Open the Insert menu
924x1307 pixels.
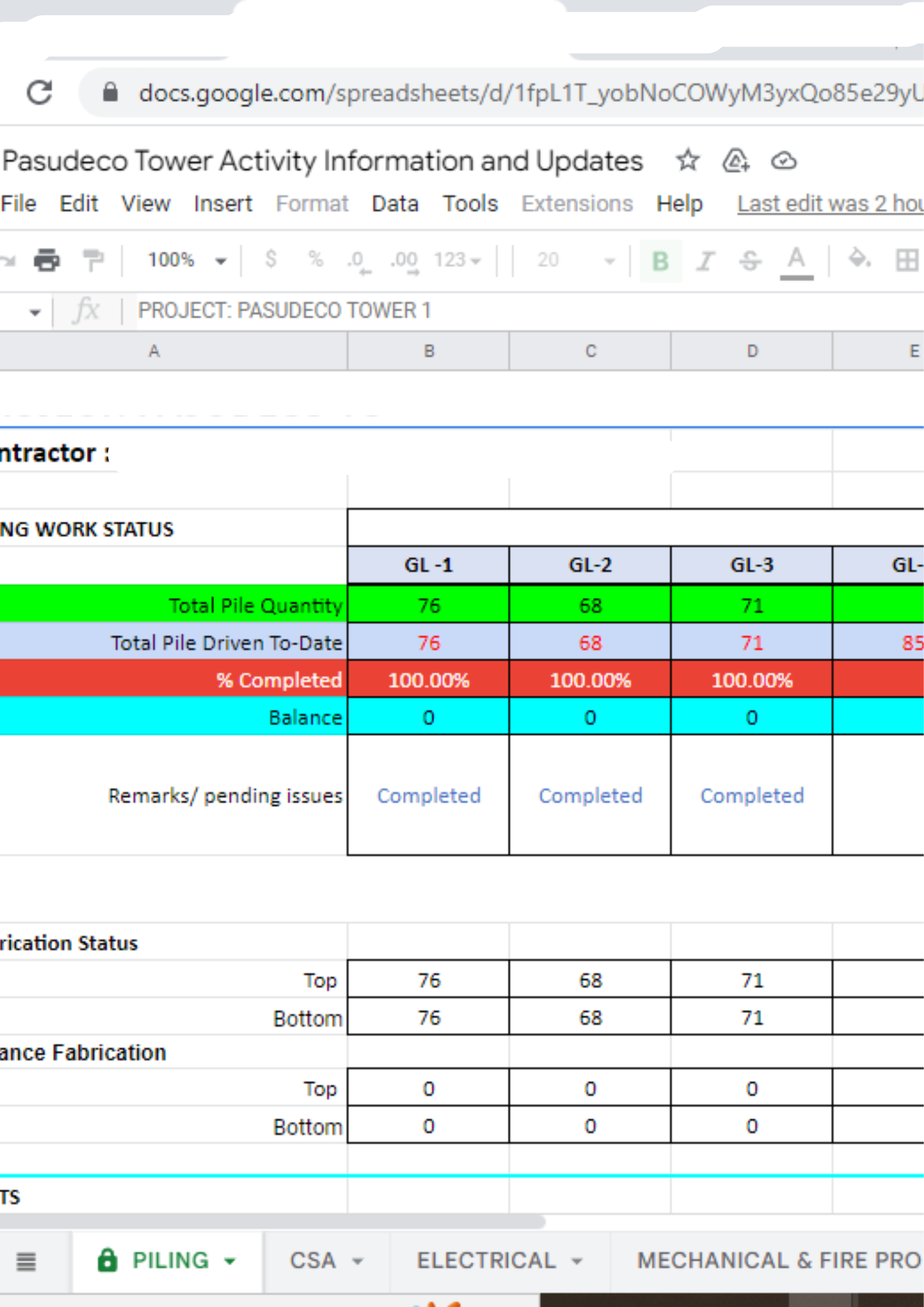coord(223,203)
